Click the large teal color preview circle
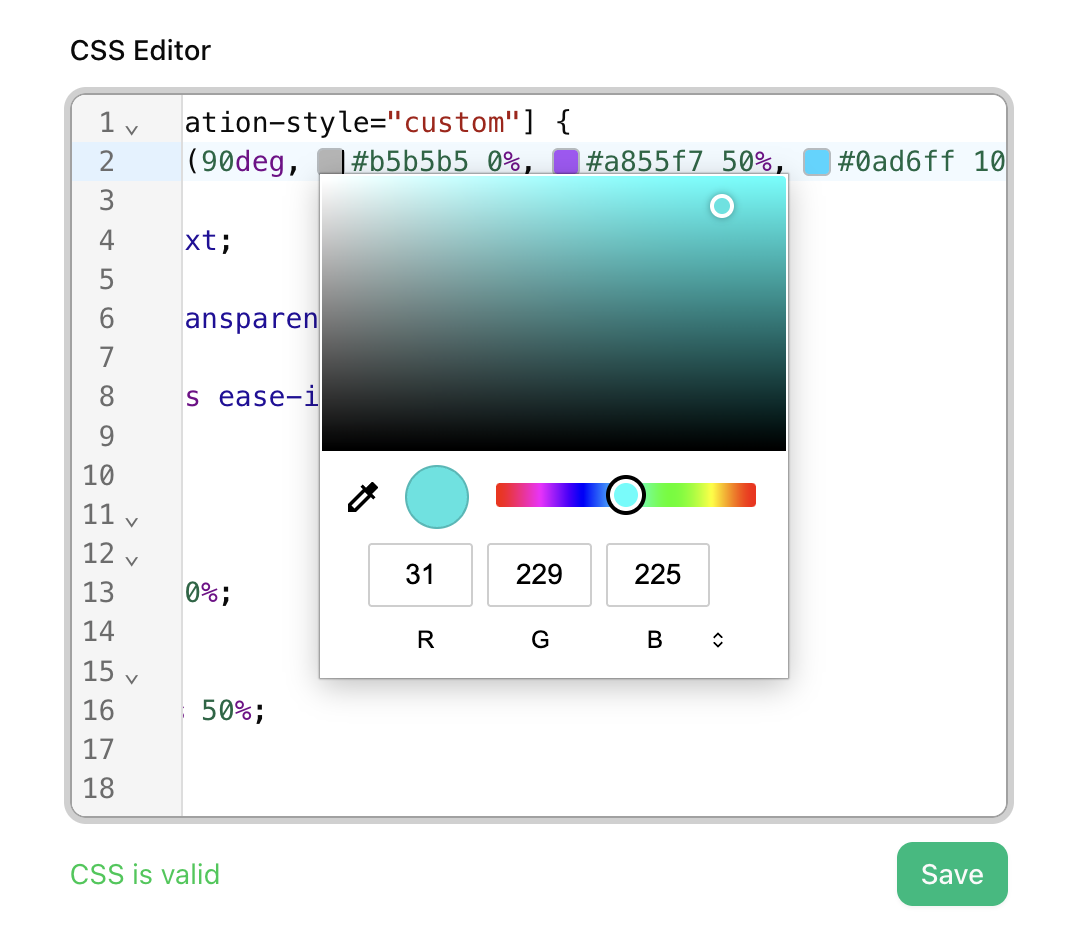This screenshot has height=938, width=1086. point(436,495)
